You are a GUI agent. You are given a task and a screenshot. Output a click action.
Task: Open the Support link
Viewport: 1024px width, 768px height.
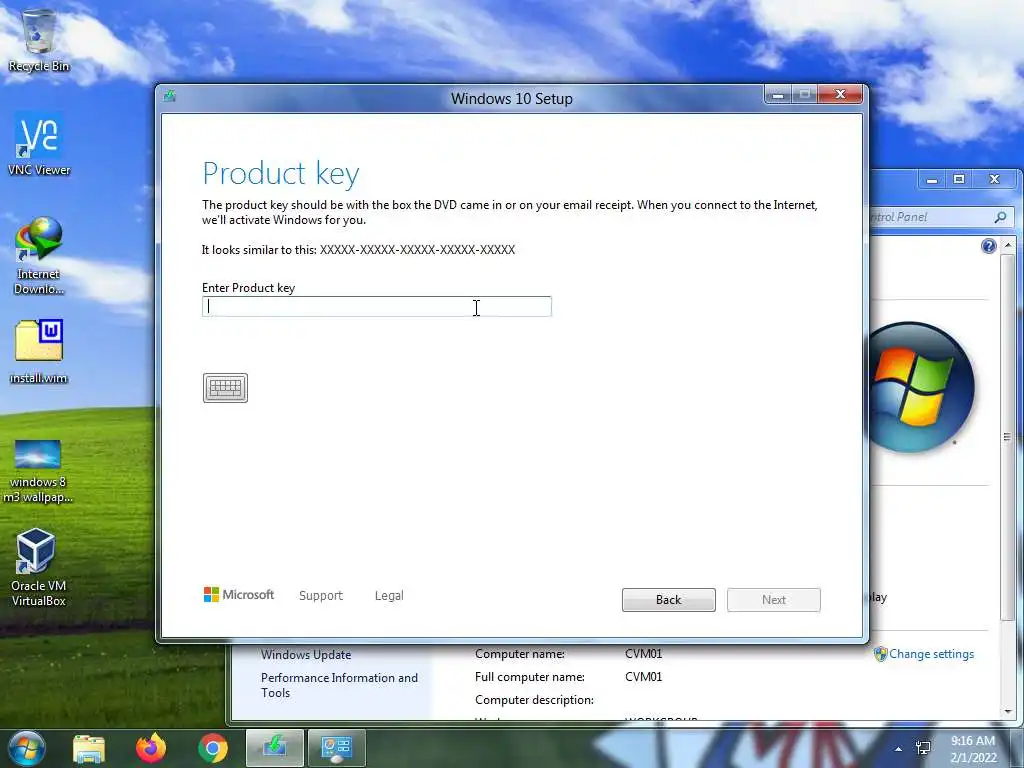tap(321, 596)
